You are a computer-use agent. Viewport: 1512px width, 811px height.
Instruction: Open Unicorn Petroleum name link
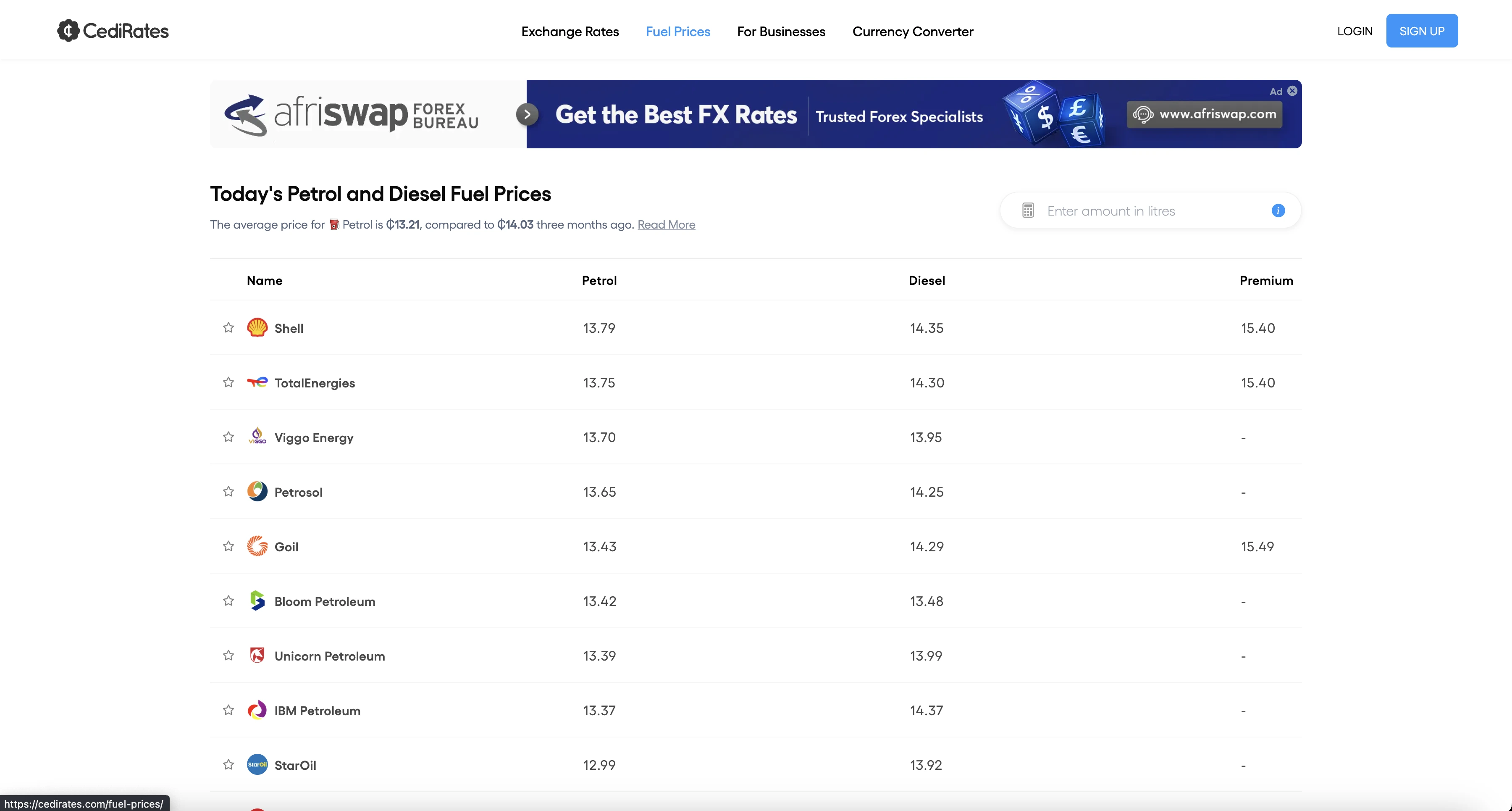[329, 656]
